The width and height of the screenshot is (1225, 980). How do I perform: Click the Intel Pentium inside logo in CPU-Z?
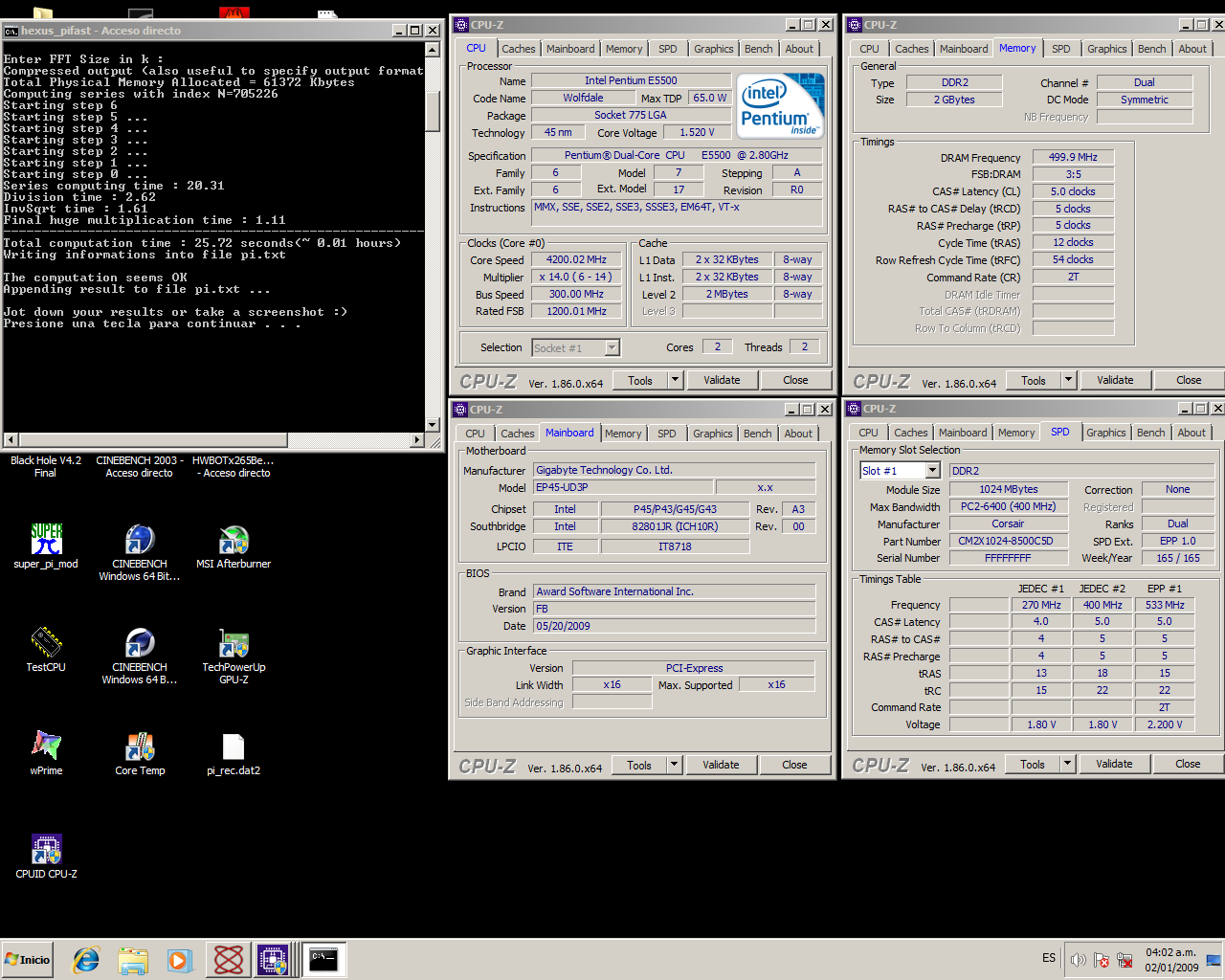tap(780, 105)
